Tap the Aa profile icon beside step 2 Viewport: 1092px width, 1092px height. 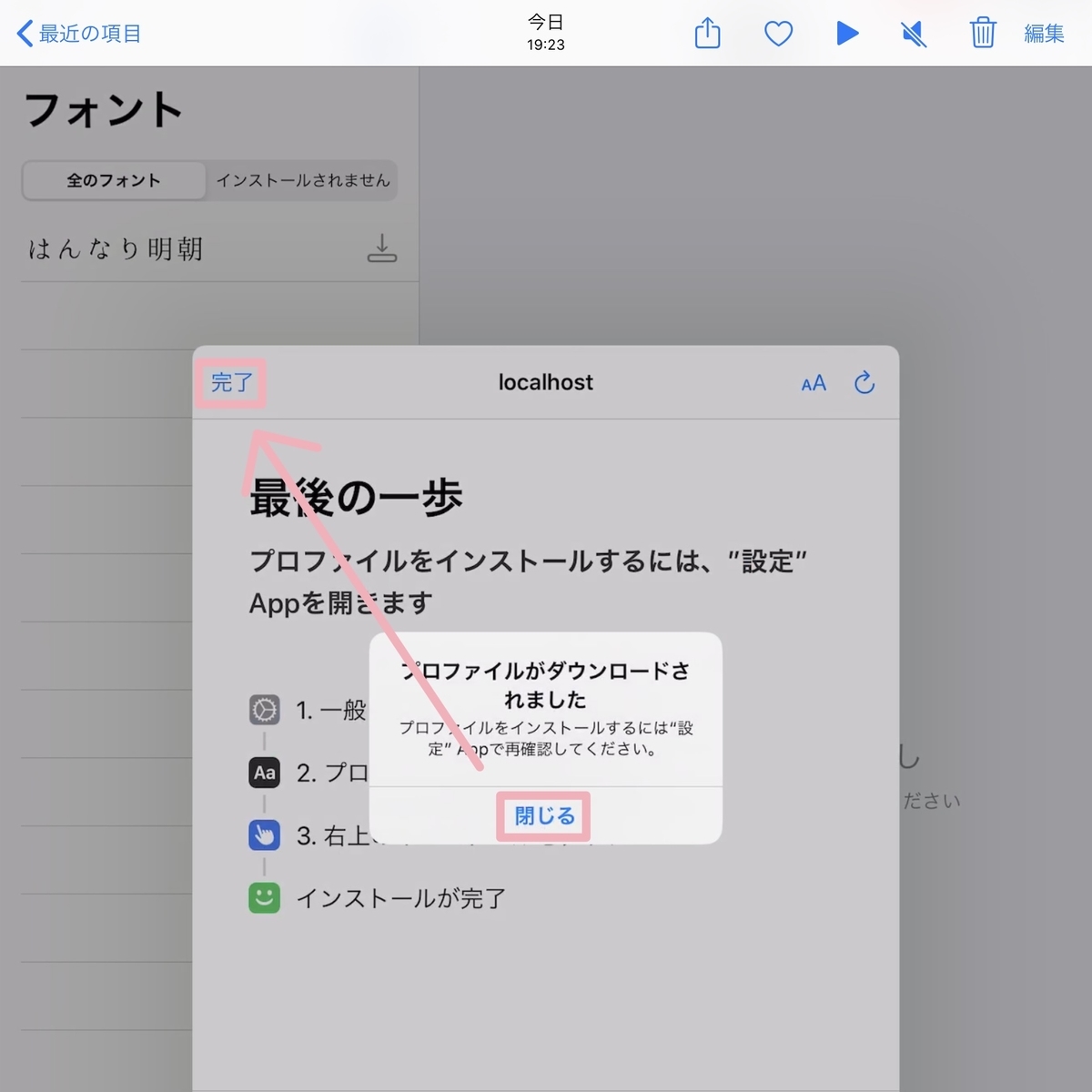[x=264, y=773]
